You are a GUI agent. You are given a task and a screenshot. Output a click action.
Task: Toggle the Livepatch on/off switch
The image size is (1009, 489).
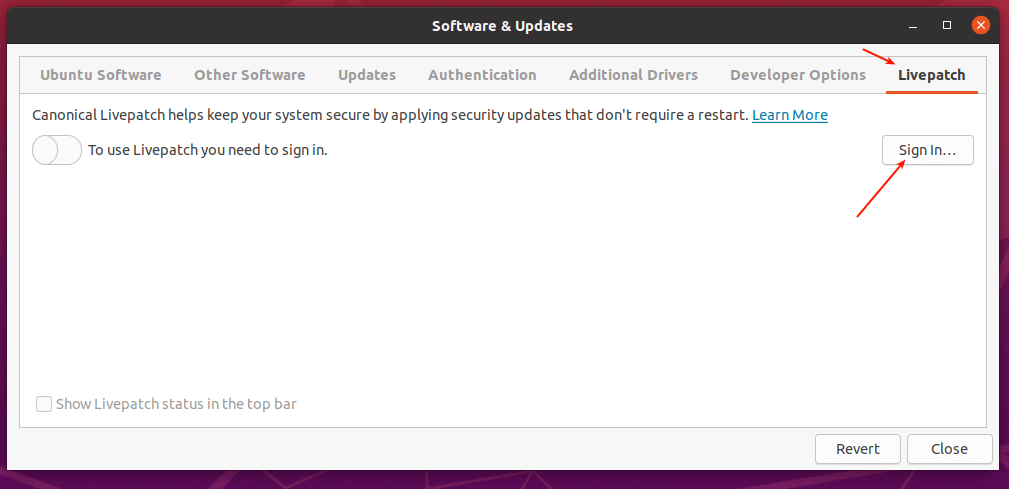point(57,151)
